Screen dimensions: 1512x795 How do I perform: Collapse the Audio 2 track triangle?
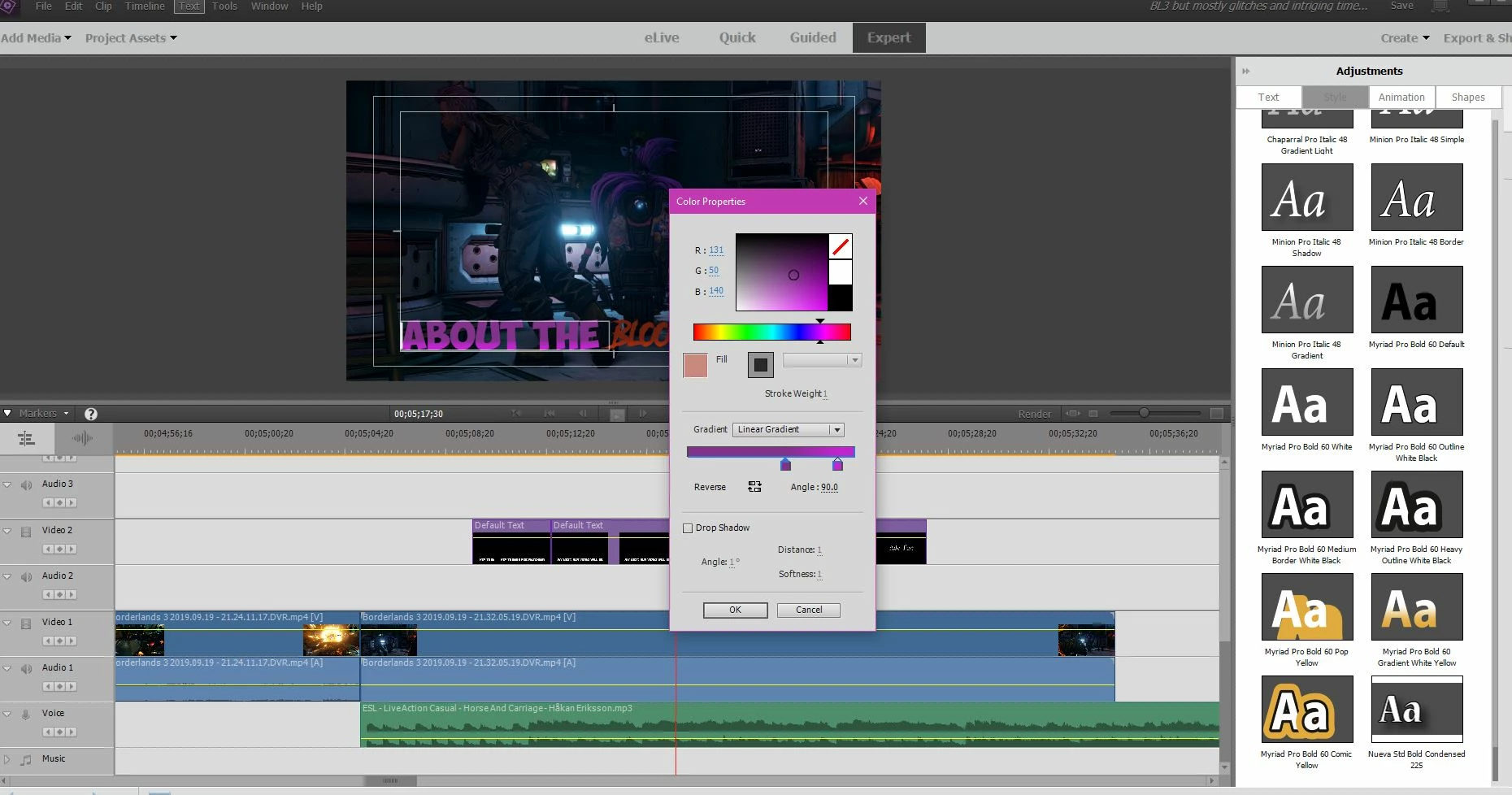[7, 576]
